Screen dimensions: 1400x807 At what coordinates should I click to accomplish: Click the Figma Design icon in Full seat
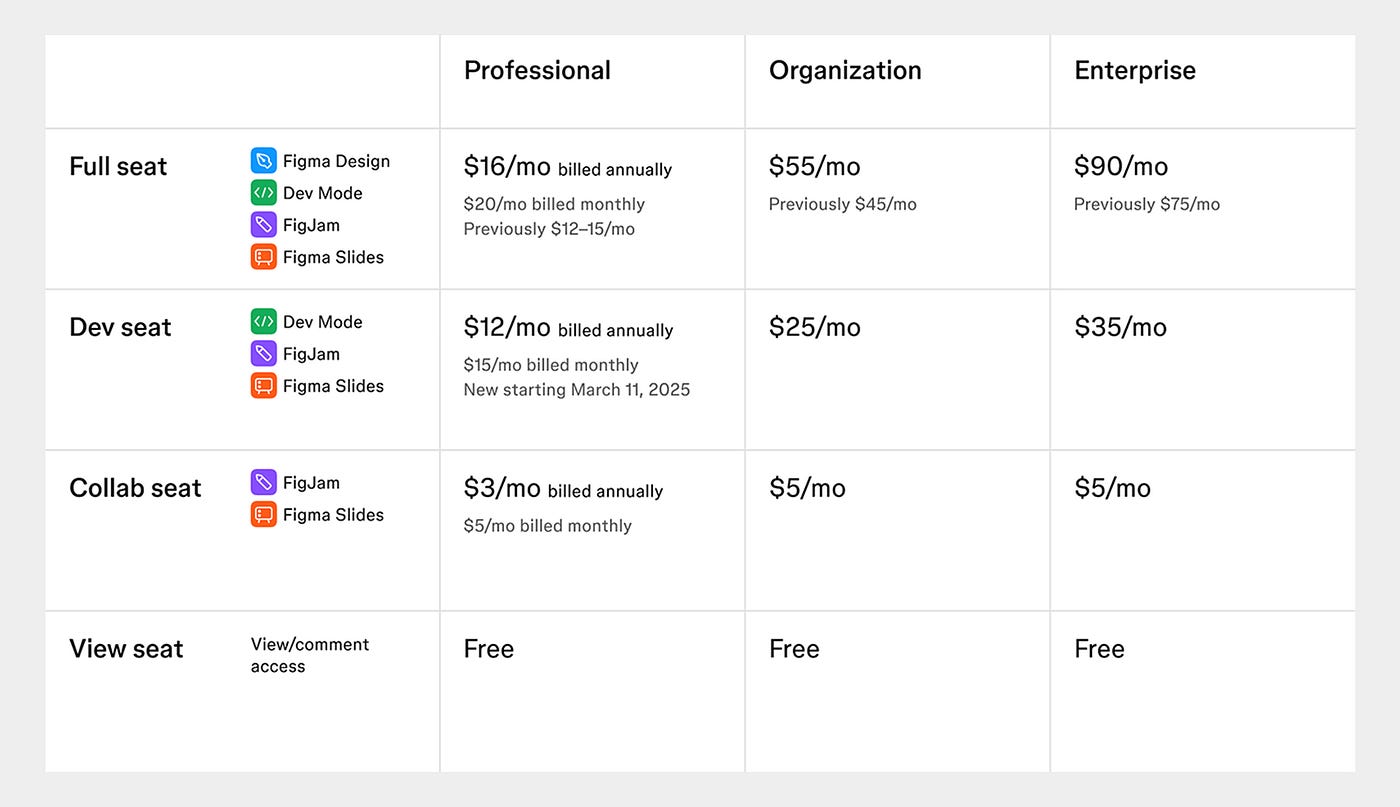pyautogui.click(x=263, y=161)
